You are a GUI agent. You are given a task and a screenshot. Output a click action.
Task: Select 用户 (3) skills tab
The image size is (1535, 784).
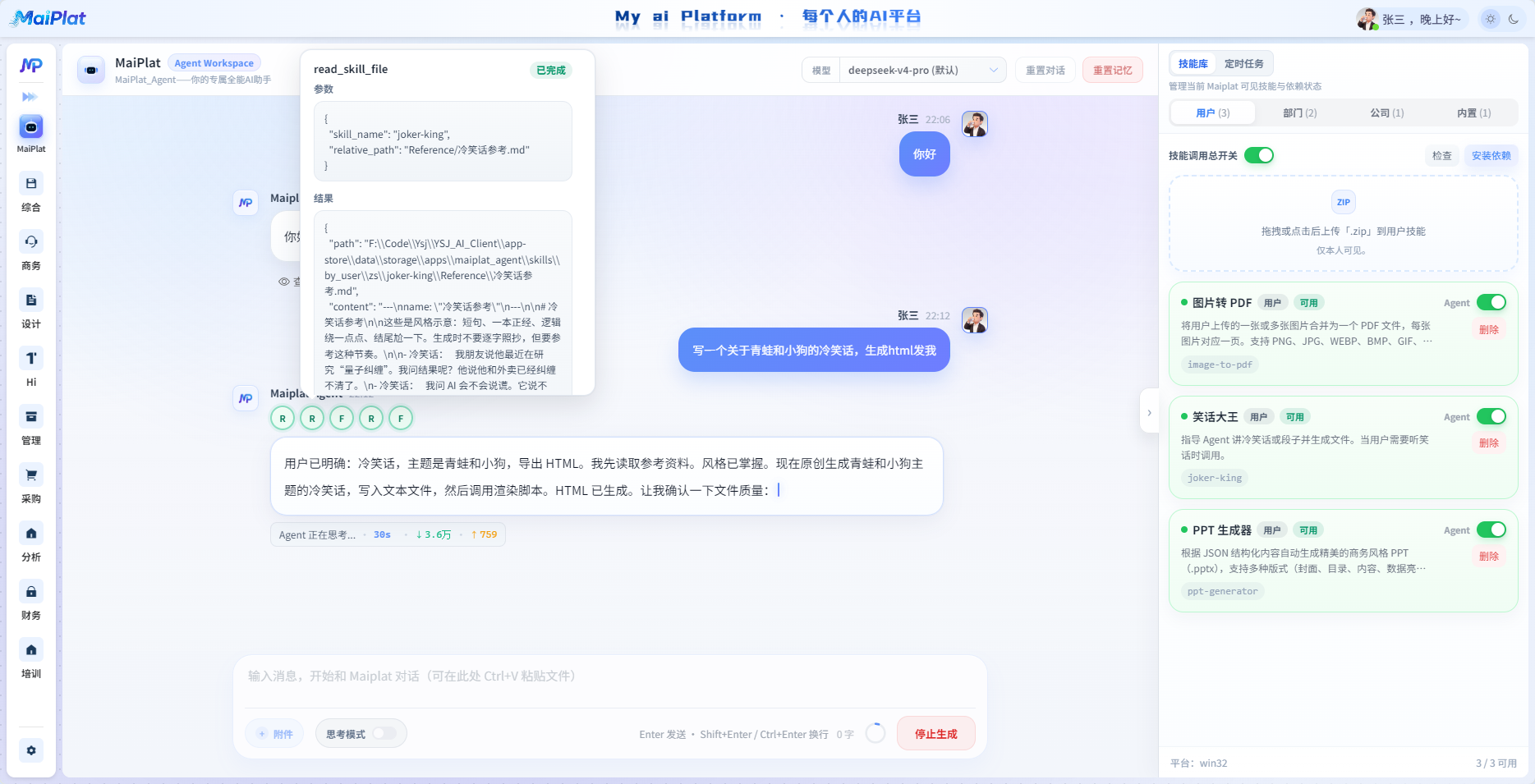click(1212, 112)
